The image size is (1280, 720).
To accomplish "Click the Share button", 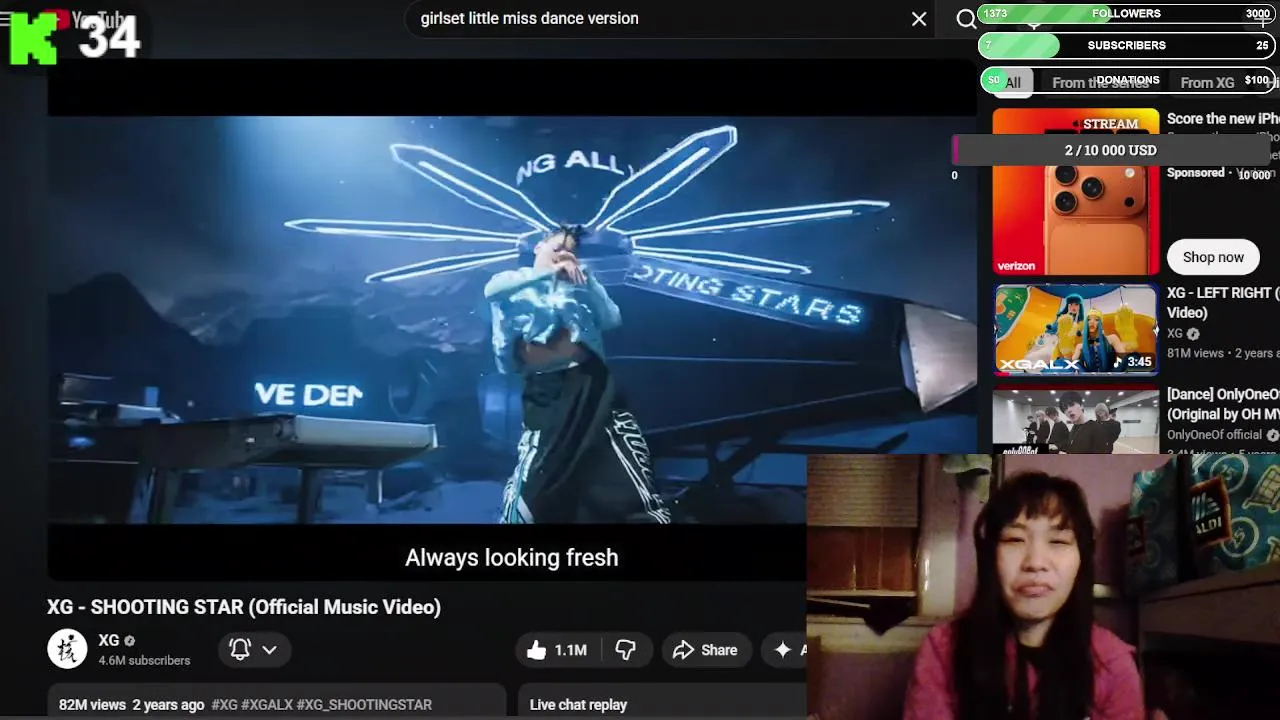I will tap(706, 650).
